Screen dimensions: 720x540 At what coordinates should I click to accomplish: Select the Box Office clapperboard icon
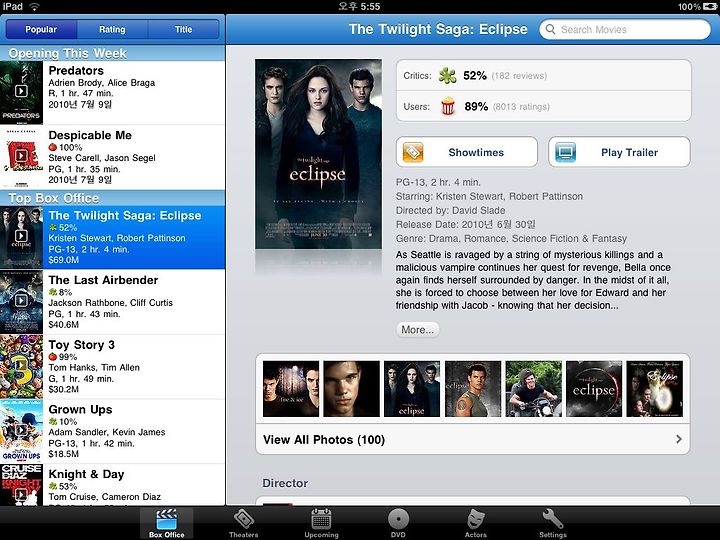click(167, 519)
